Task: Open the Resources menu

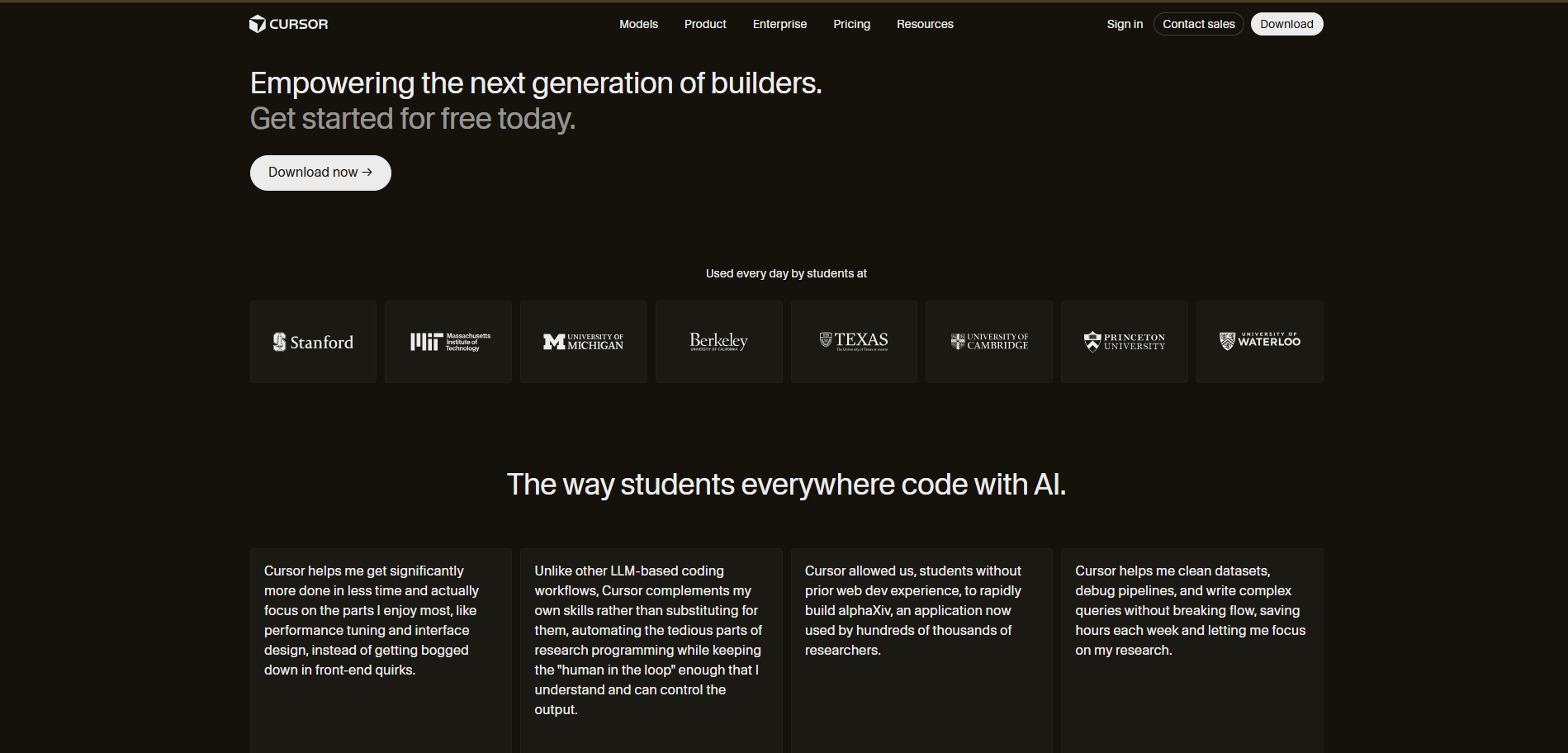Action: tap(925, 24)
